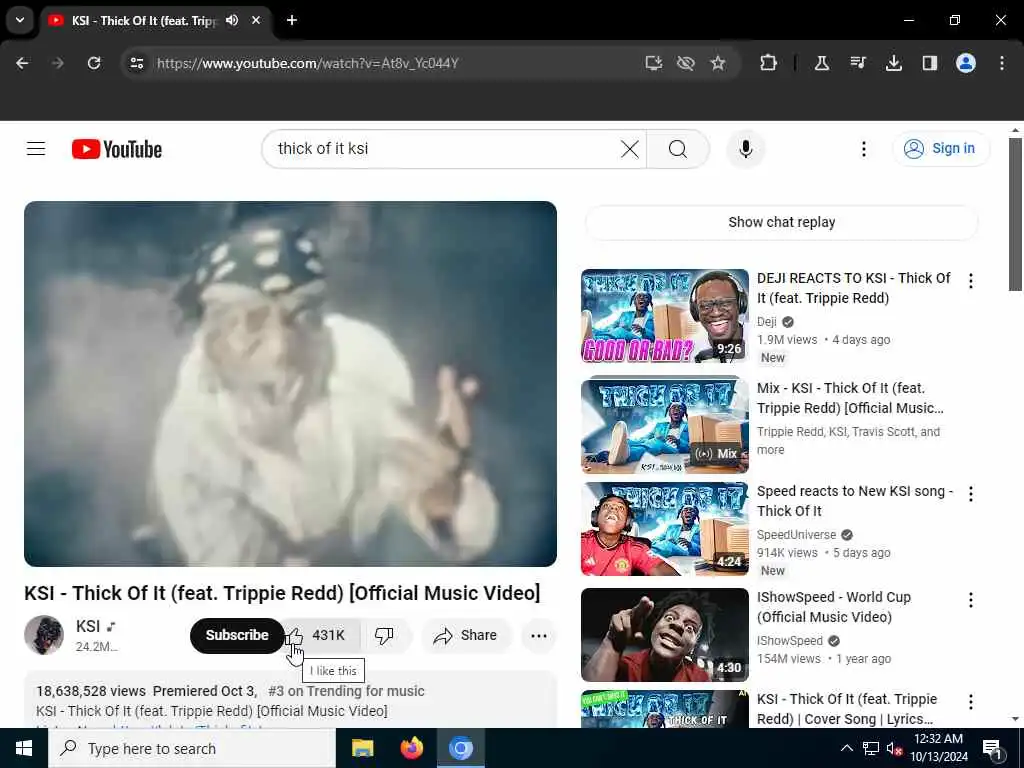This screenshot has width=1024, height=768.
Task: Click the taskbar search box
Action: coord(192,748)
